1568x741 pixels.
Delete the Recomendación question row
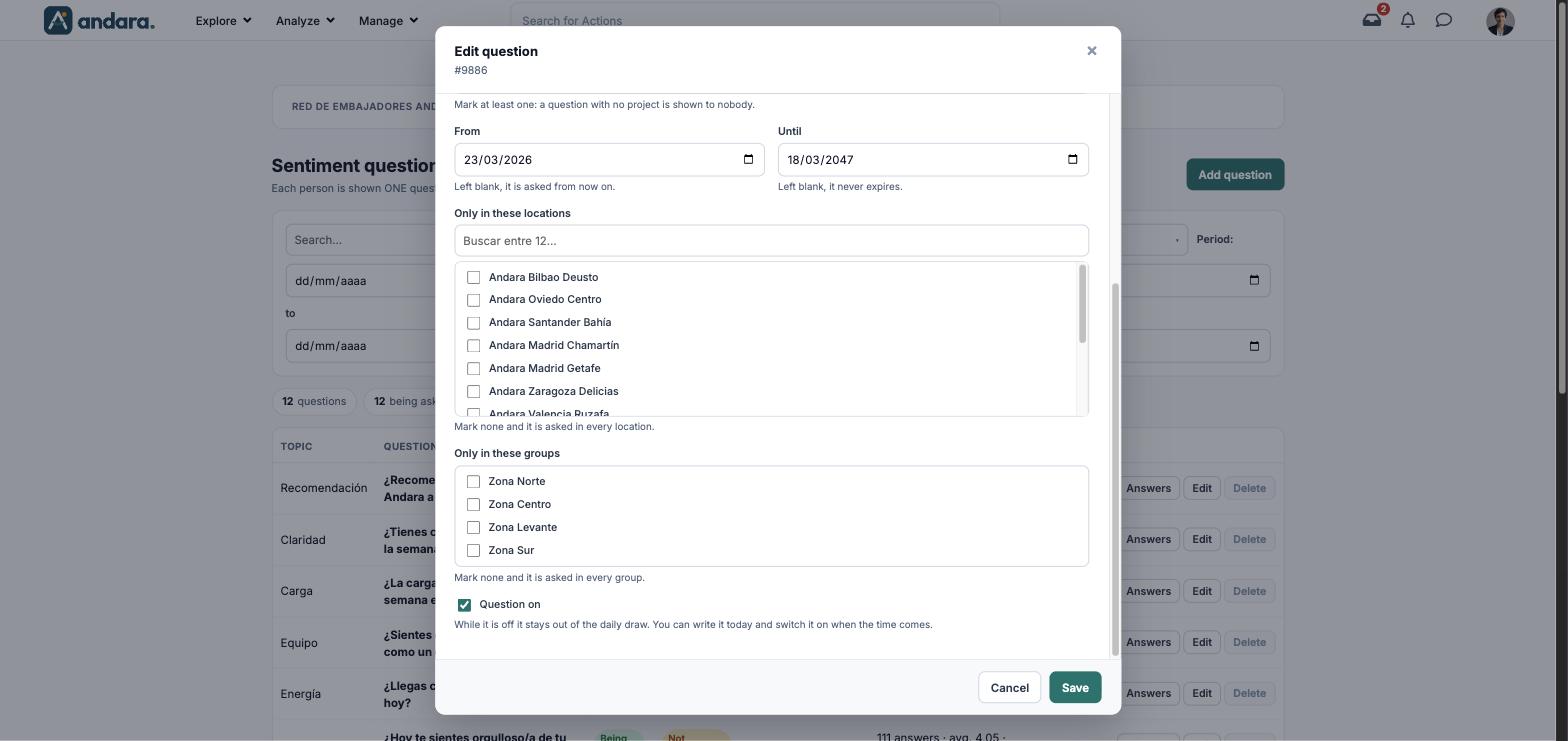[x=1249, y=488]
